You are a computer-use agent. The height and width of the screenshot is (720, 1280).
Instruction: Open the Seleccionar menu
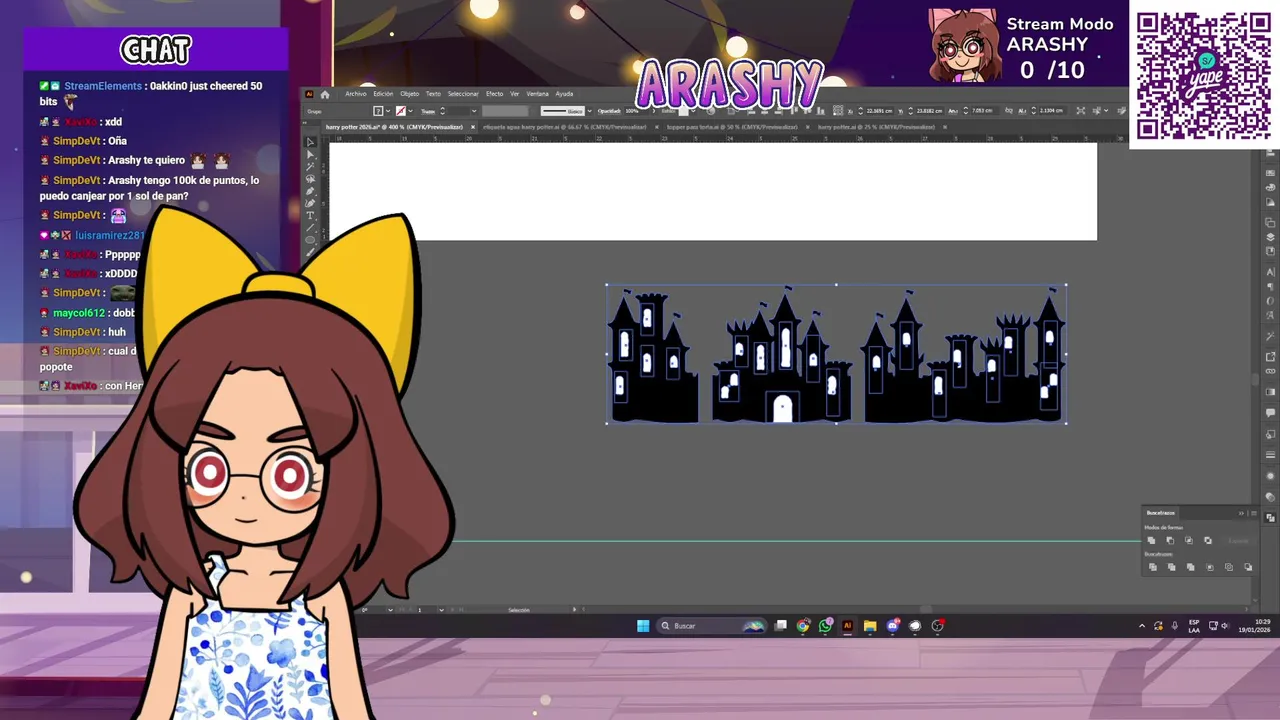click(x=463, y=94)
